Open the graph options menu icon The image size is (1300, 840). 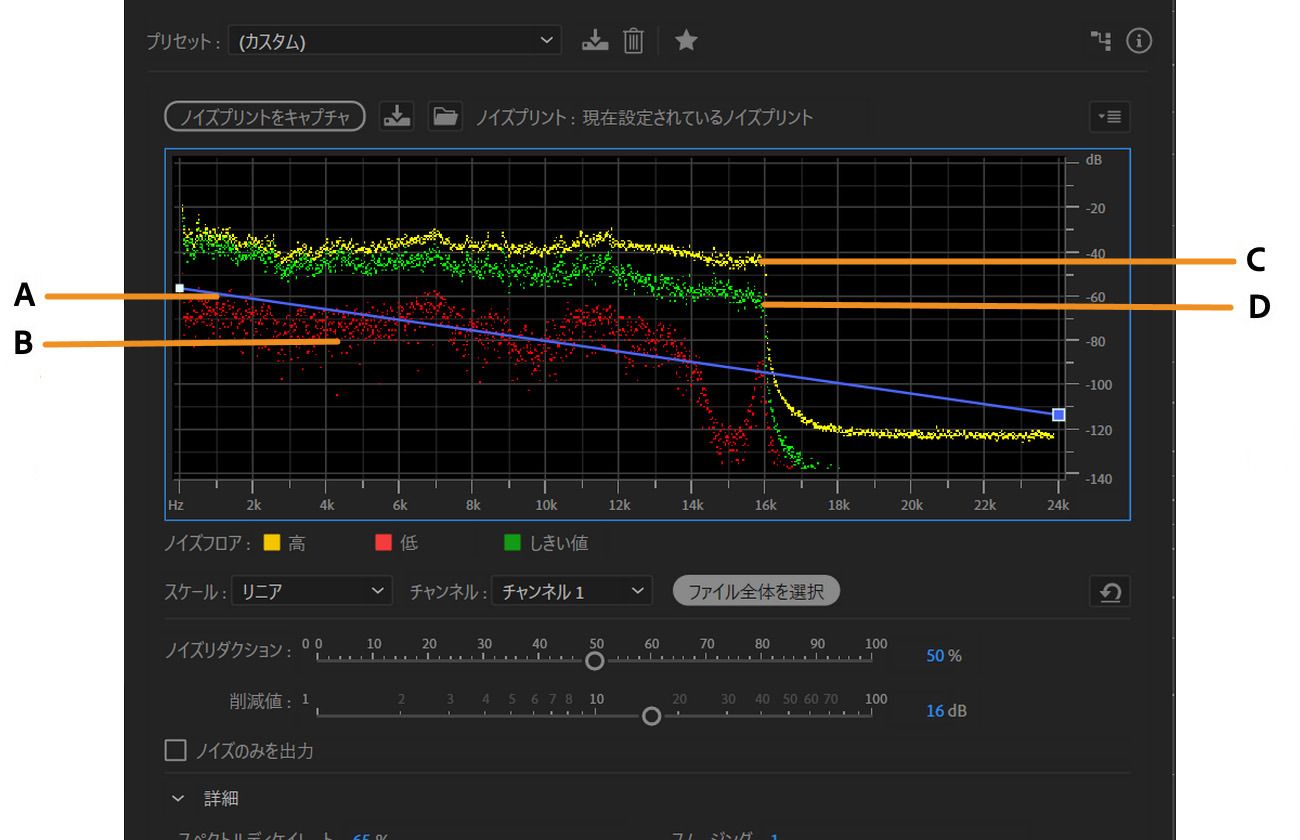point(1110,117)
